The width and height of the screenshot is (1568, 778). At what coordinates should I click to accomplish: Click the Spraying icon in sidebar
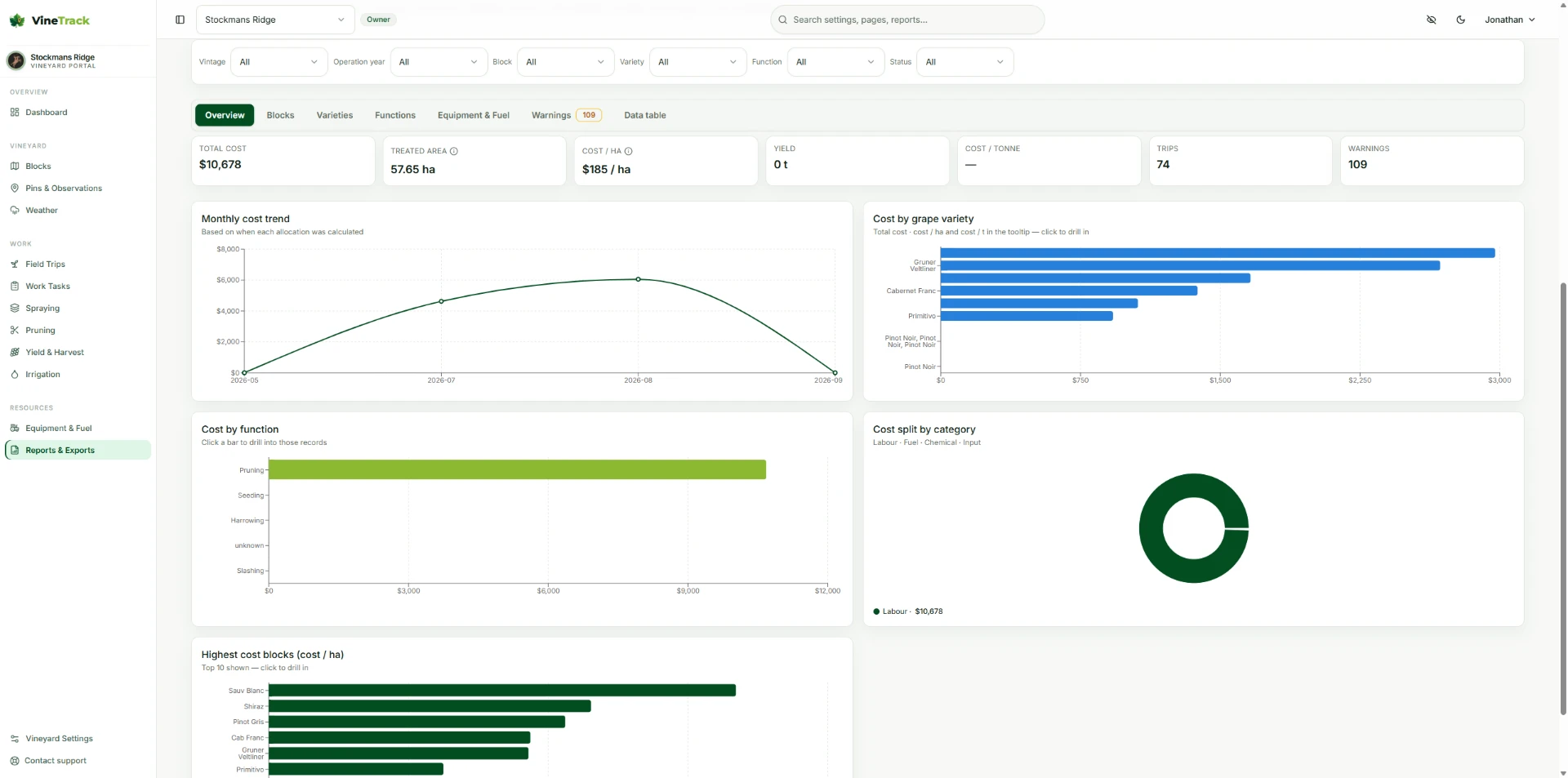(15, 309)
